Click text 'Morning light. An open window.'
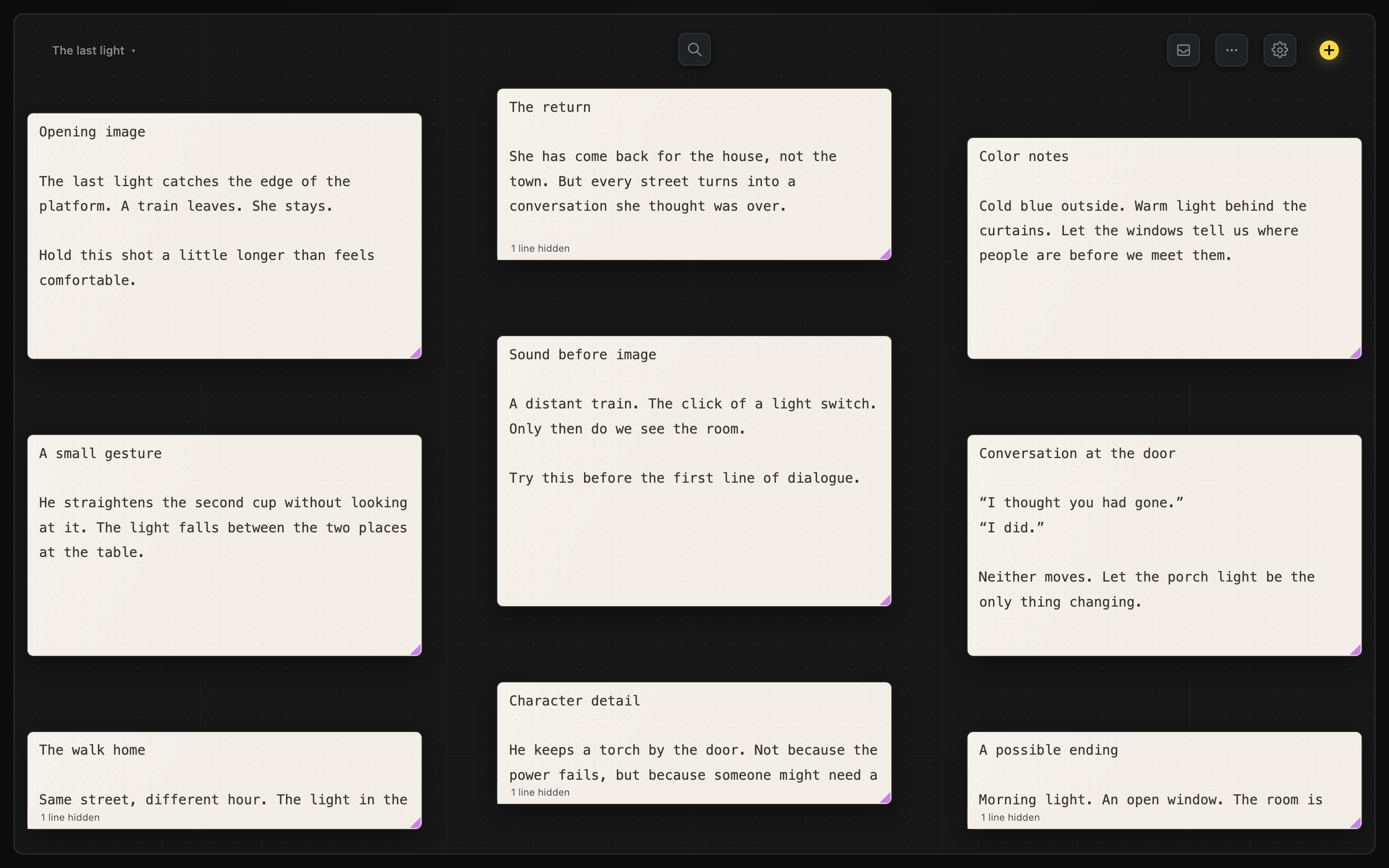This screenshot has height=868, width=1389. [1101, 800]
